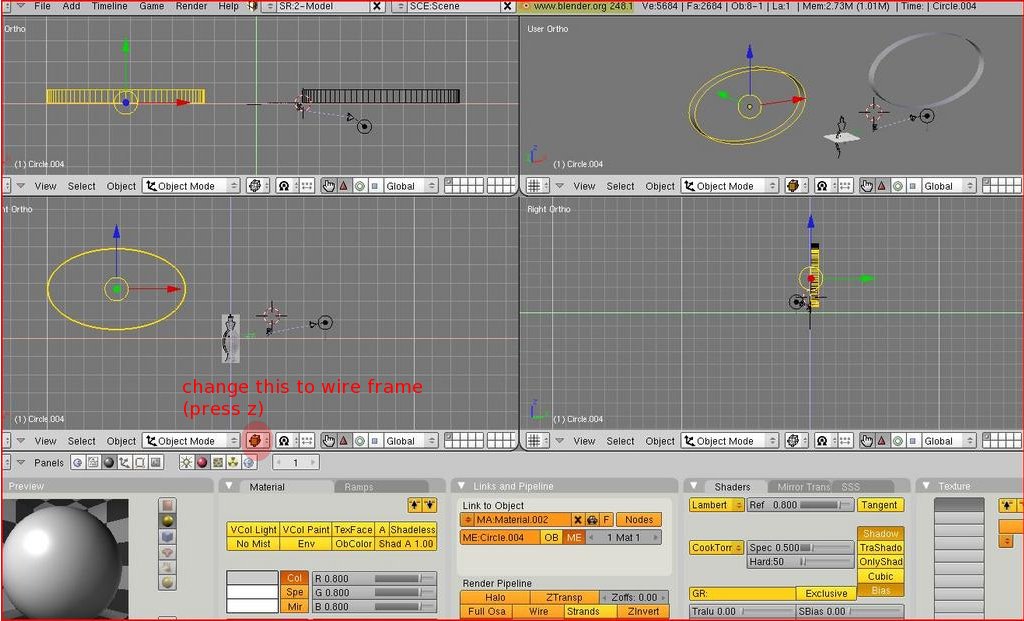Open the Logic context in Panels header
The image size is (1024, 621).
78,462
